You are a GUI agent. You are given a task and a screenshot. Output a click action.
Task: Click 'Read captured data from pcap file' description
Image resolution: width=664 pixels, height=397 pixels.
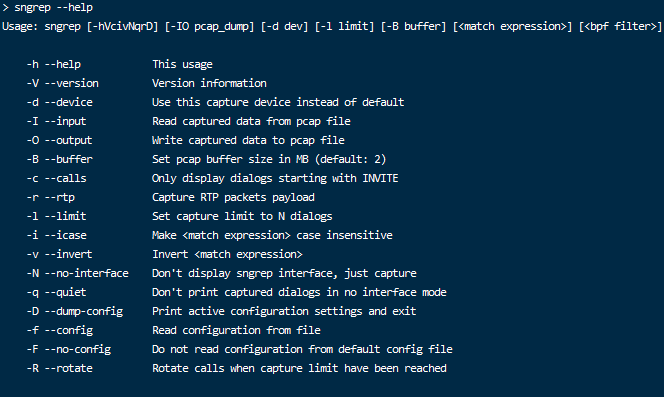pos(251,122)
